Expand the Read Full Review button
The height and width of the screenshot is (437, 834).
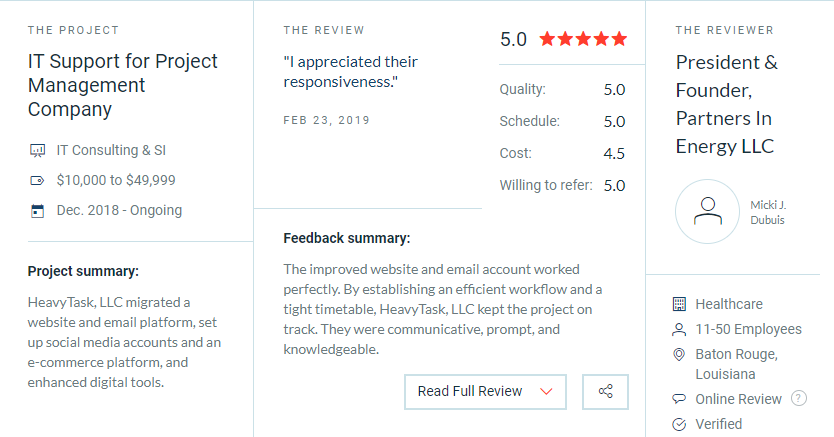485,392
